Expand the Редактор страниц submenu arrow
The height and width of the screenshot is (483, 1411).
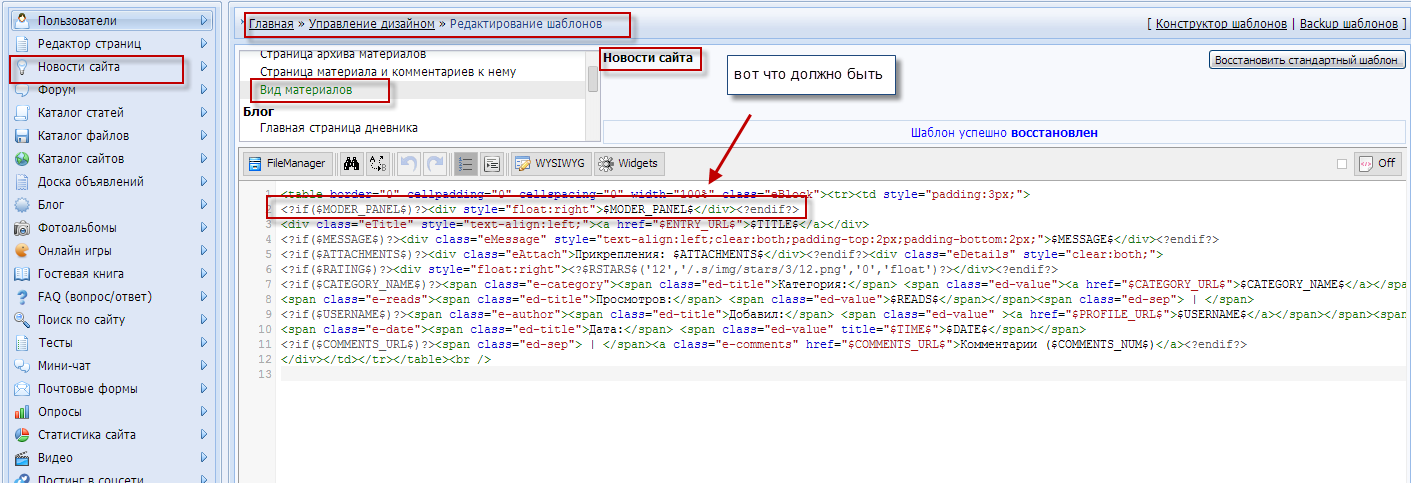[x=204, y=43]
